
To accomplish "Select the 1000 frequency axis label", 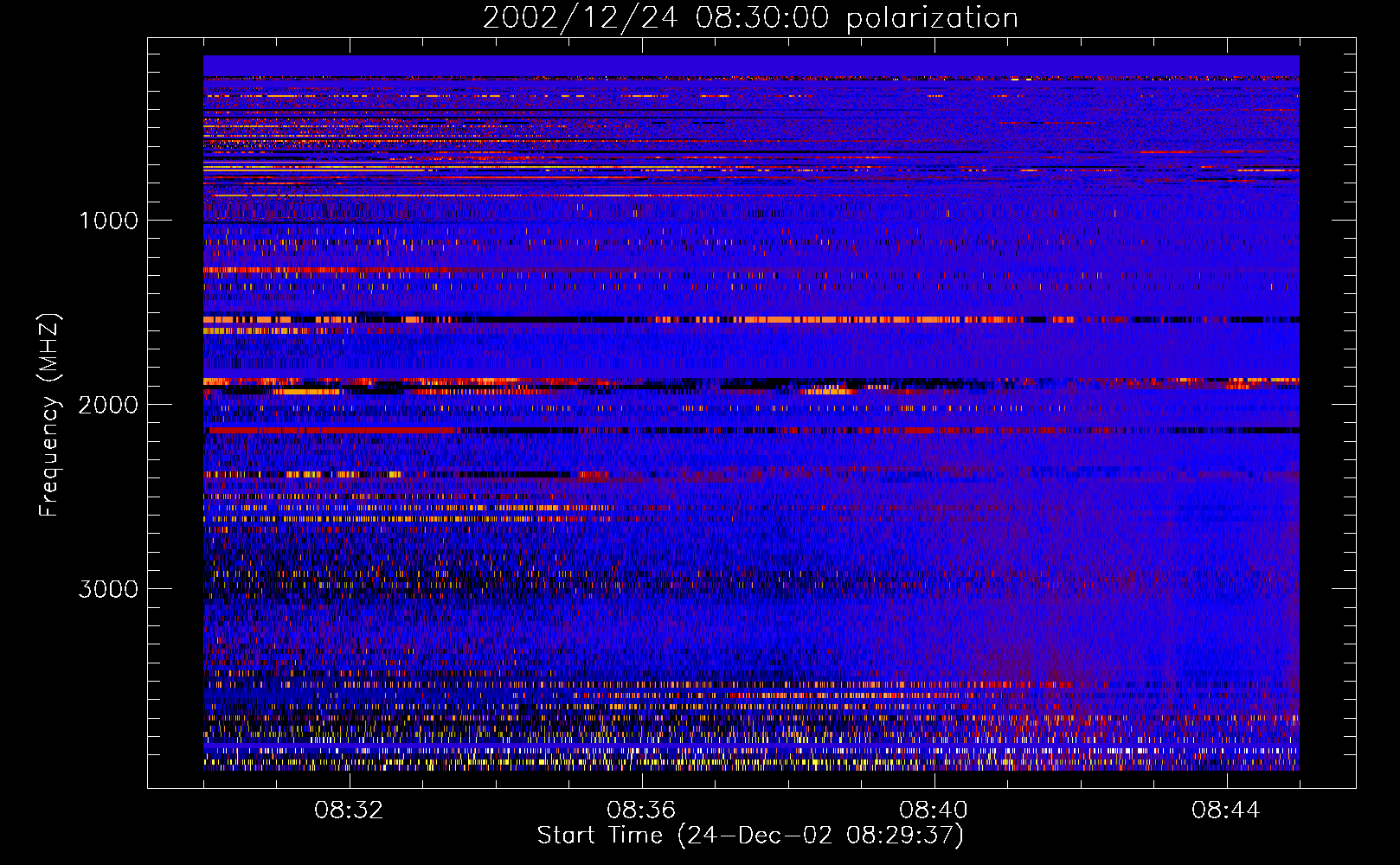I will [x=109, y=221].
